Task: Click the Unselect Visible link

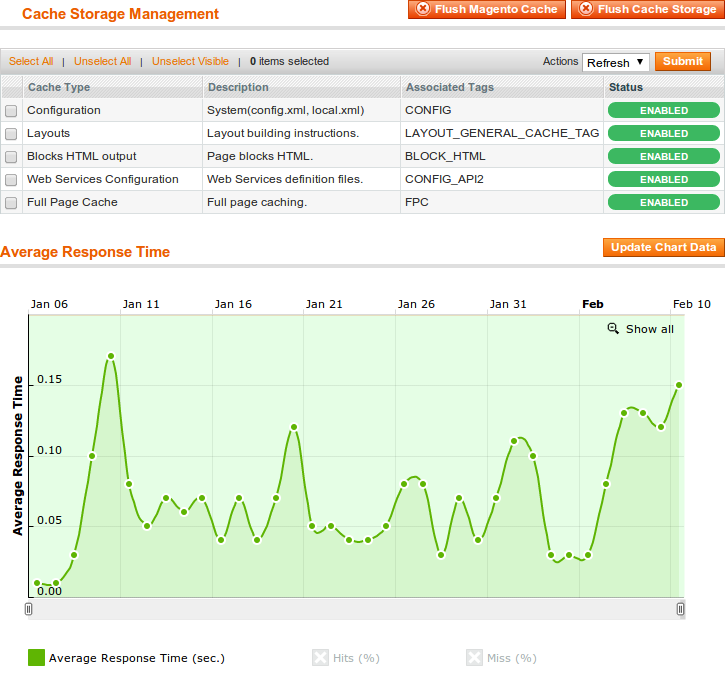Action: (190, 61)
